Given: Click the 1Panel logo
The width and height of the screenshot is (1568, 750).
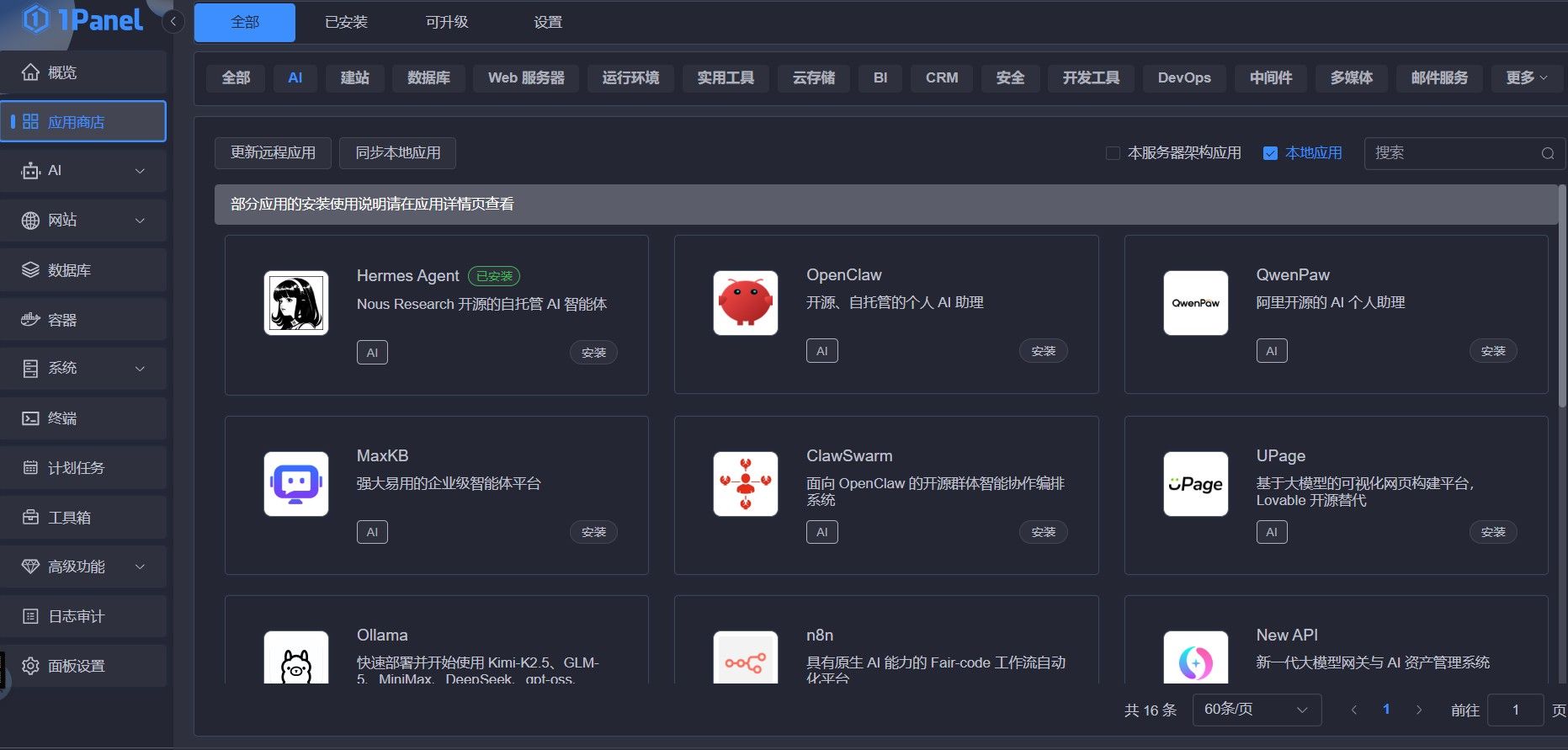Looking at the screenshot, I should tap(82, 19).
